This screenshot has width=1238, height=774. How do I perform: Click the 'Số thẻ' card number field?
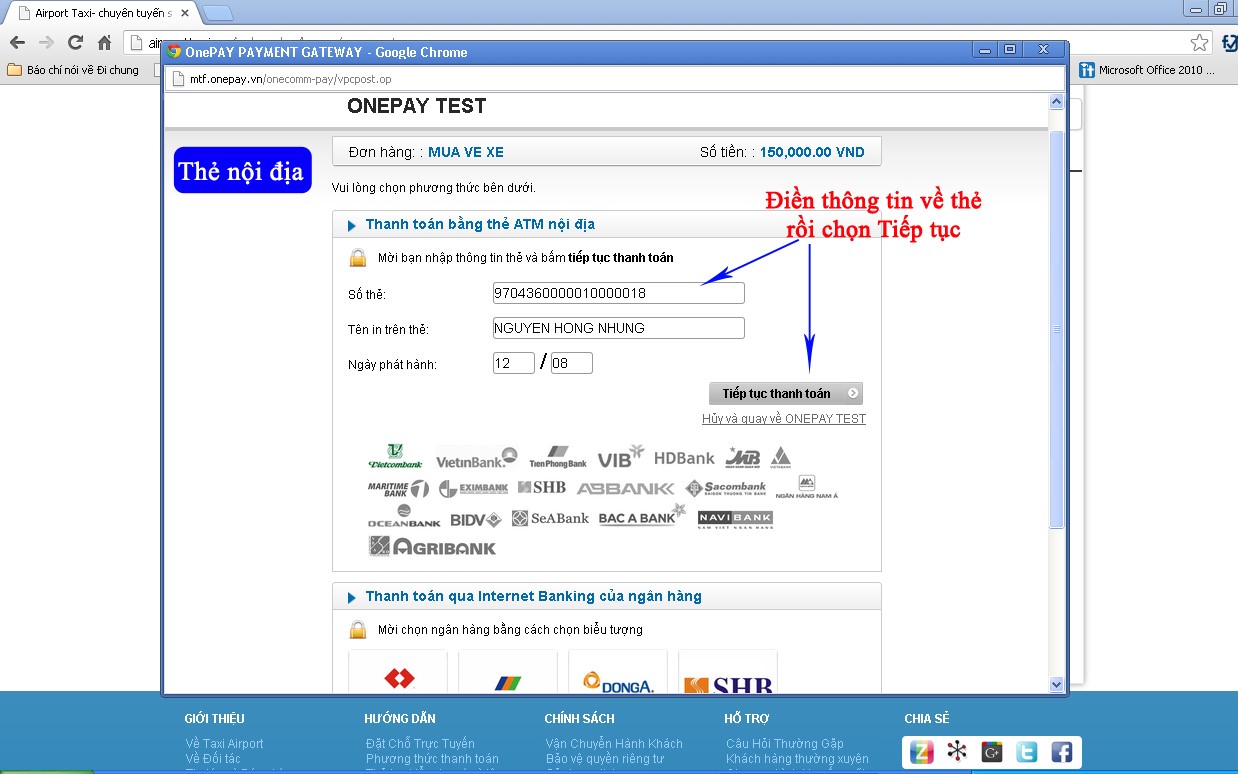click(618, 293)
